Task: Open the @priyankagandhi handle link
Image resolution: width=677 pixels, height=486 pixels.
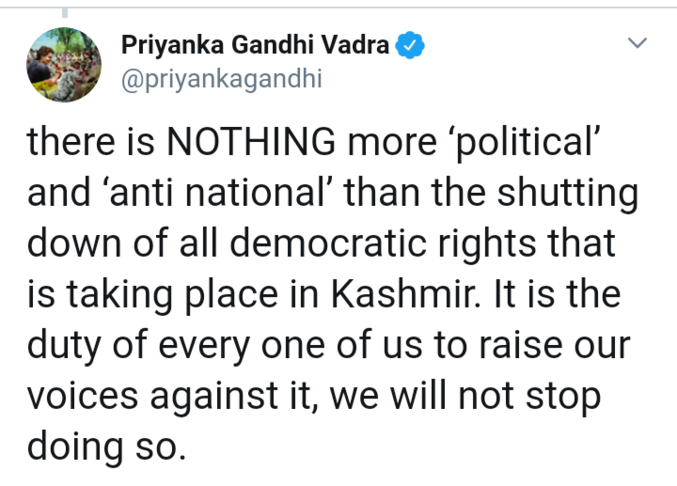Action: (221, 78)
